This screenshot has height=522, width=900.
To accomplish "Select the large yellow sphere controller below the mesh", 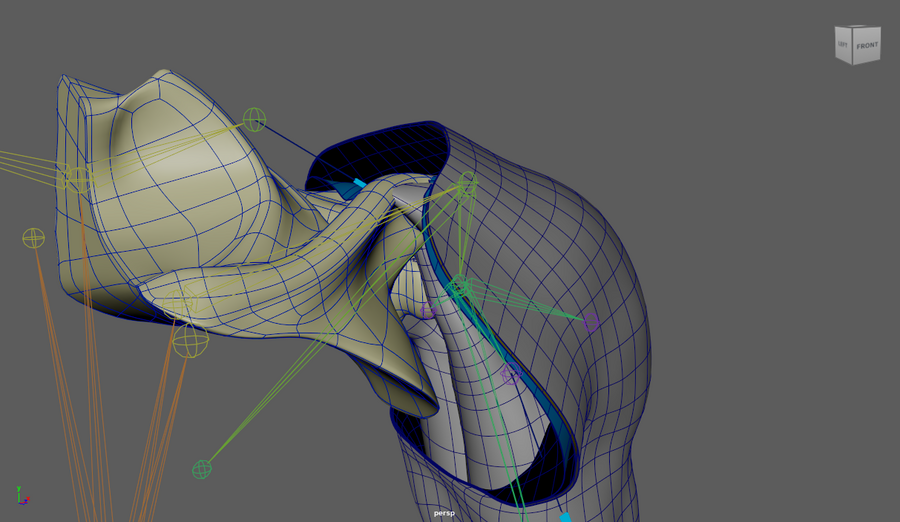I will point(190,341).
